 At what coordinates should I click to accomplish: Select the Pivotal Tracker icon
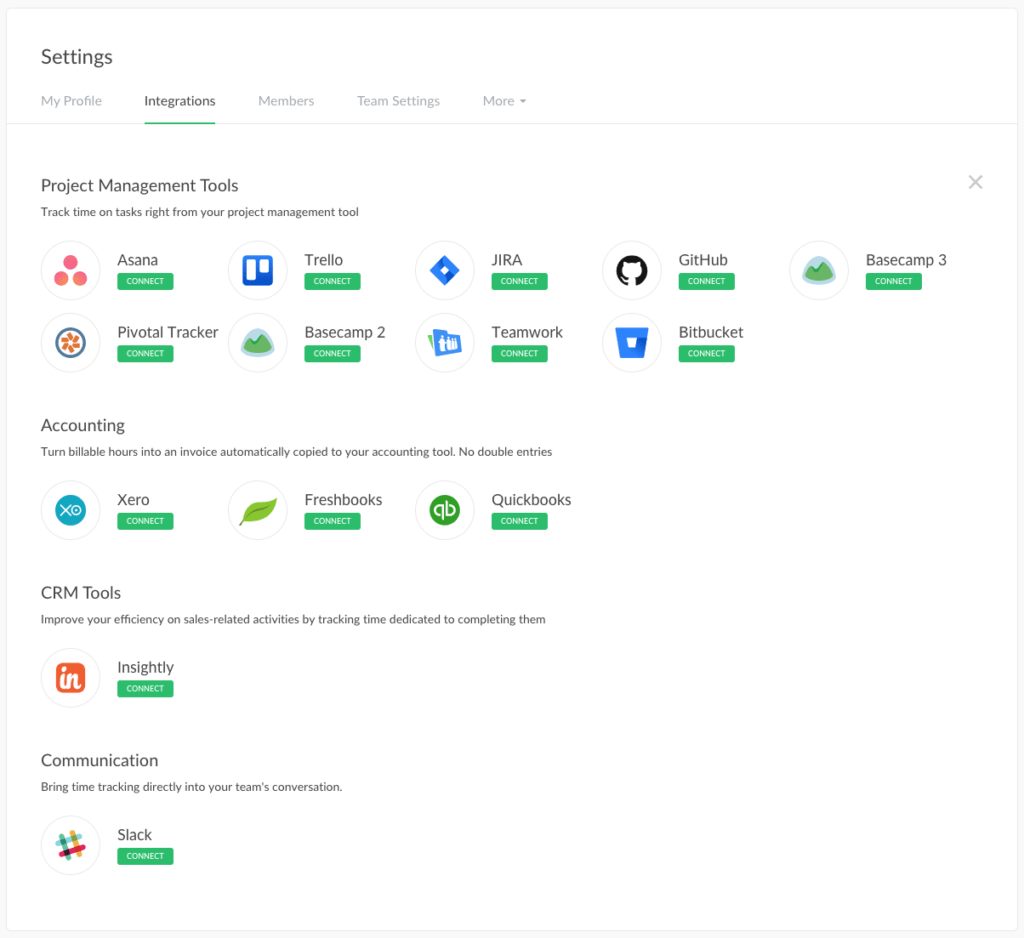click(x=70, y=343)
